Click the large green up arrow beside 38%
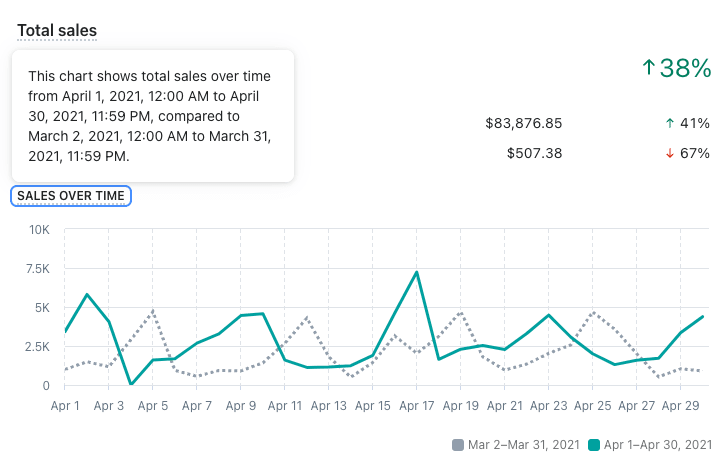Viewport: 728px width, 460px height. (x=649, y=68)
